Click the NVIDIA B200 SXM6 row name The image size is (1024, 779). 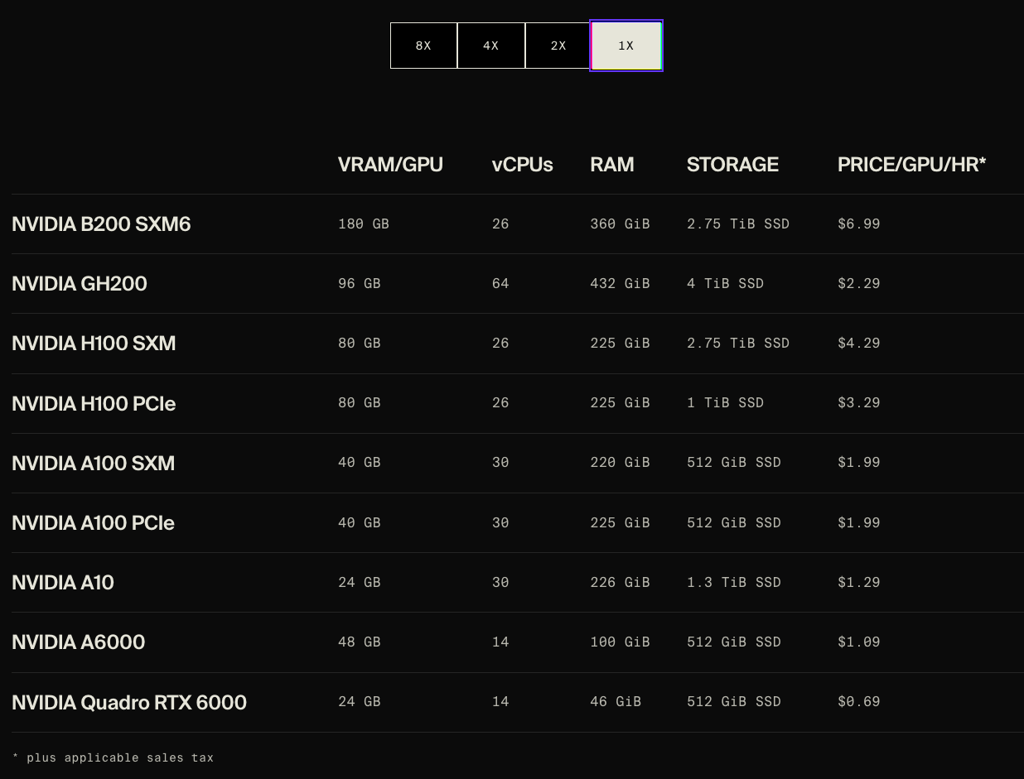click(x=101, y=224)
